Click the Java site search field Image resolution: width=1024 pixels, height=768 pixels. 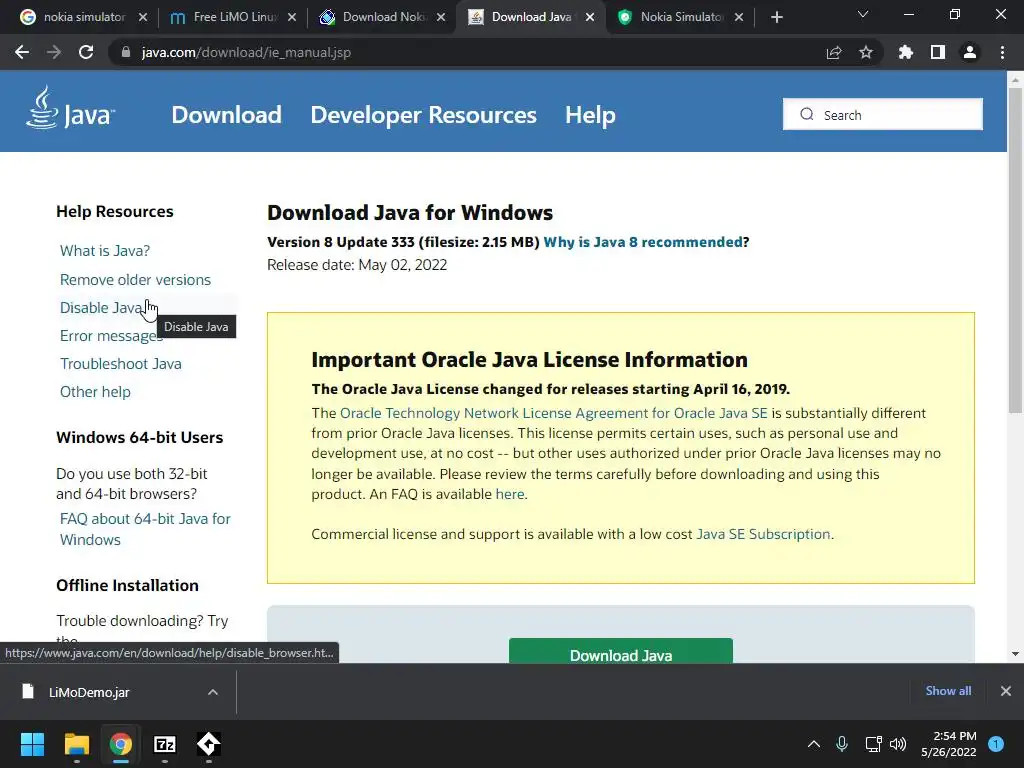coord(882,114)
